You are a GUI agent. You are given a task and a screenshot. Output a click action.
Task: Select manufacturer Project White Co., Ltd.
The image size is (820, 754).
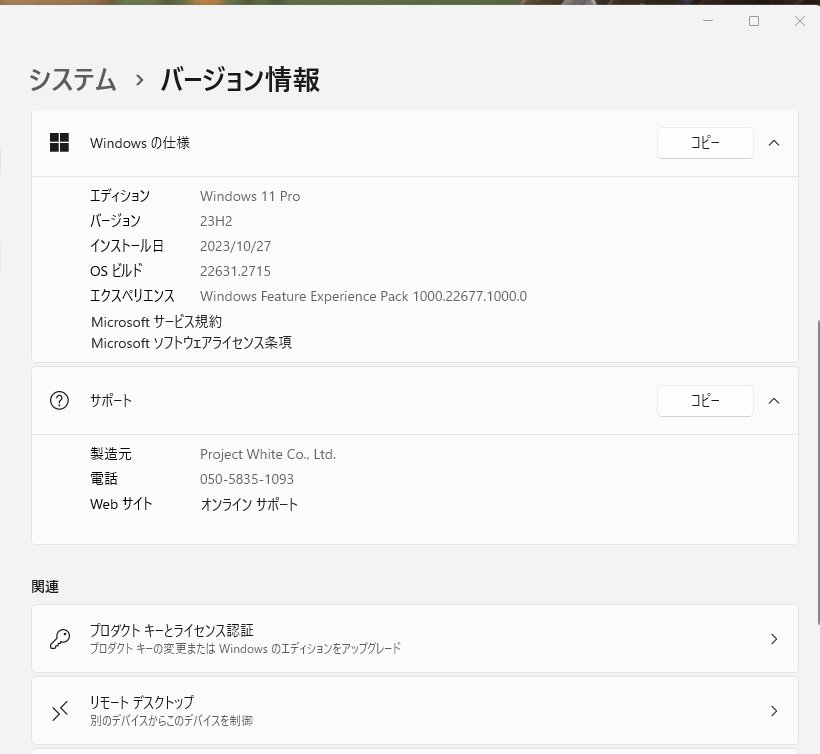coord(268,454)
